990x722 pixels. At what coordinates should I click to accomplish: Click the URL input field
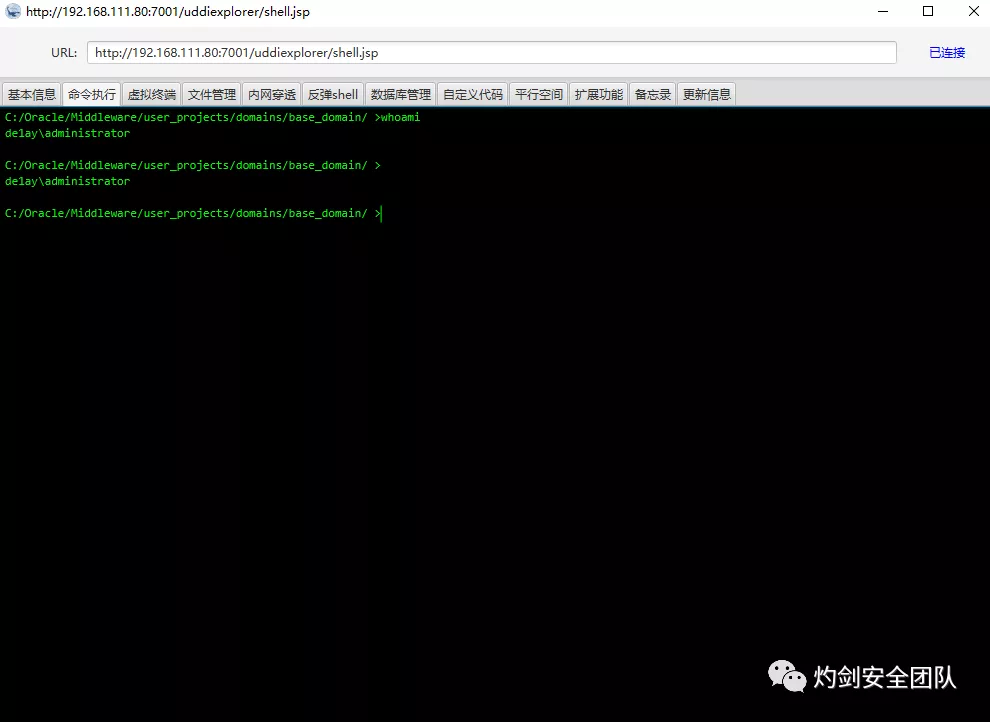tap(492, 52)
